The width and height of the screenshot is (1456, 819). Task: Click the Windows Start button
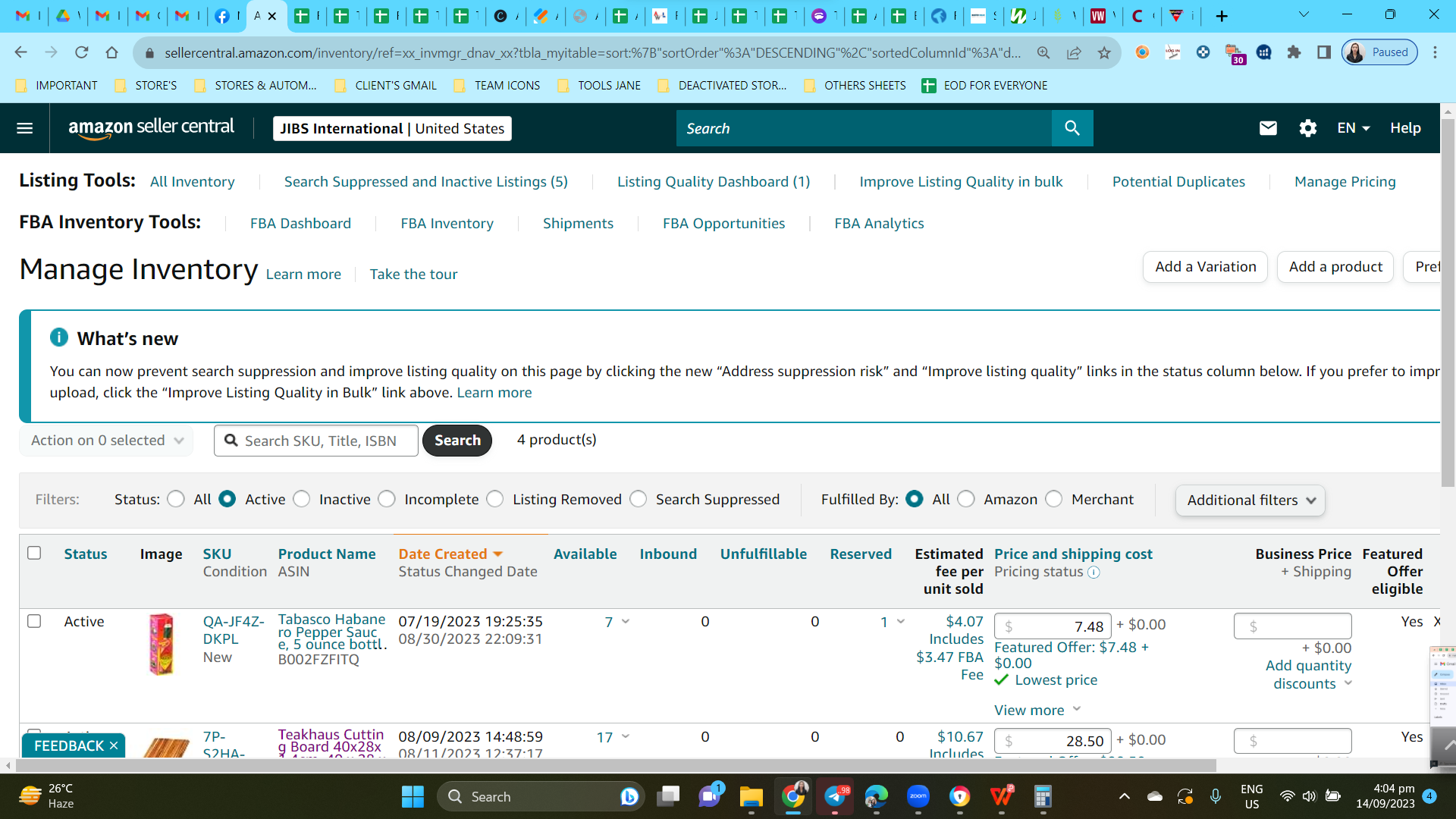[413, 796]
